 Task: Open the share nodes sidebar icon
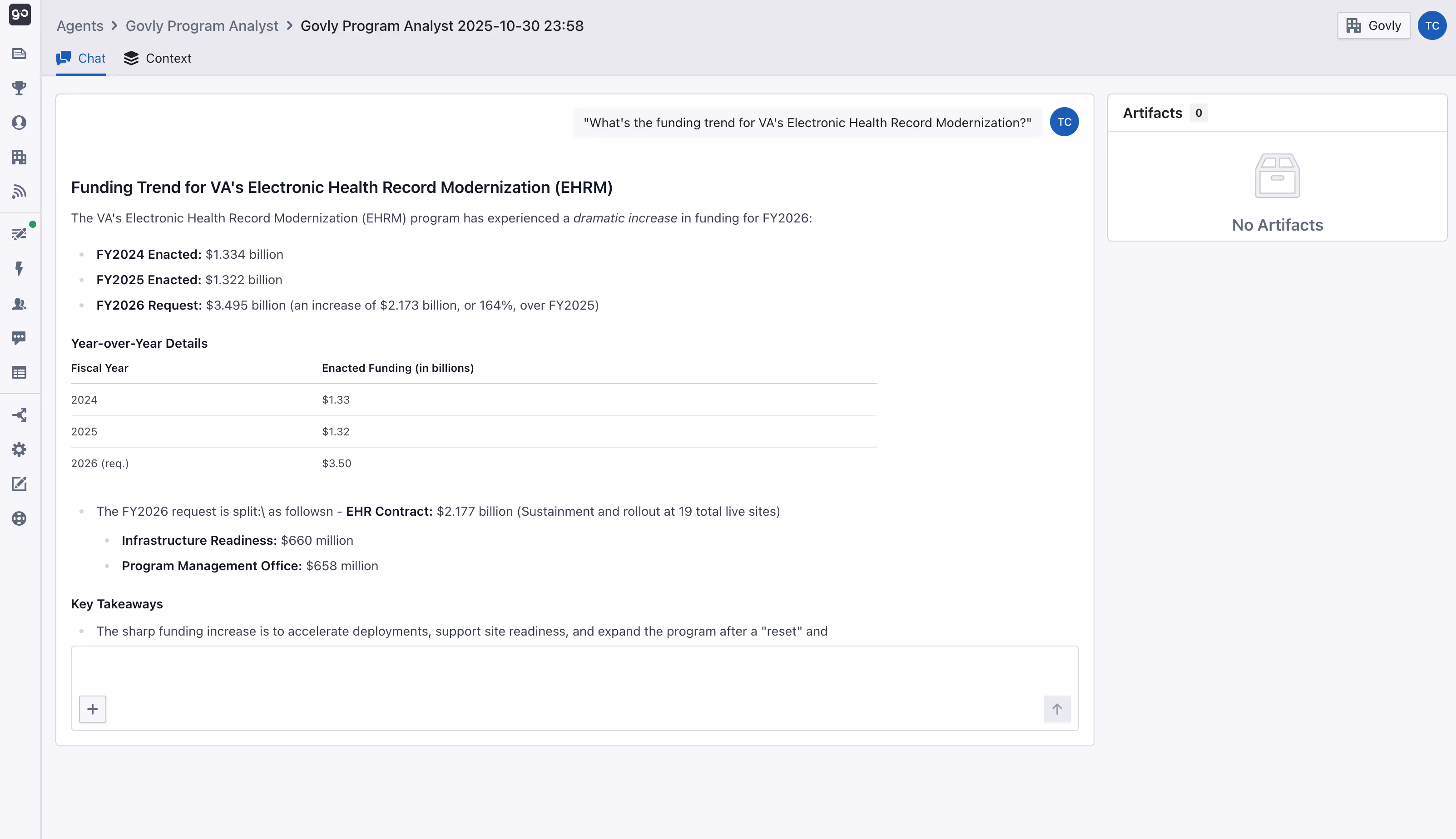pyautogui.click(x=19, y=415)
